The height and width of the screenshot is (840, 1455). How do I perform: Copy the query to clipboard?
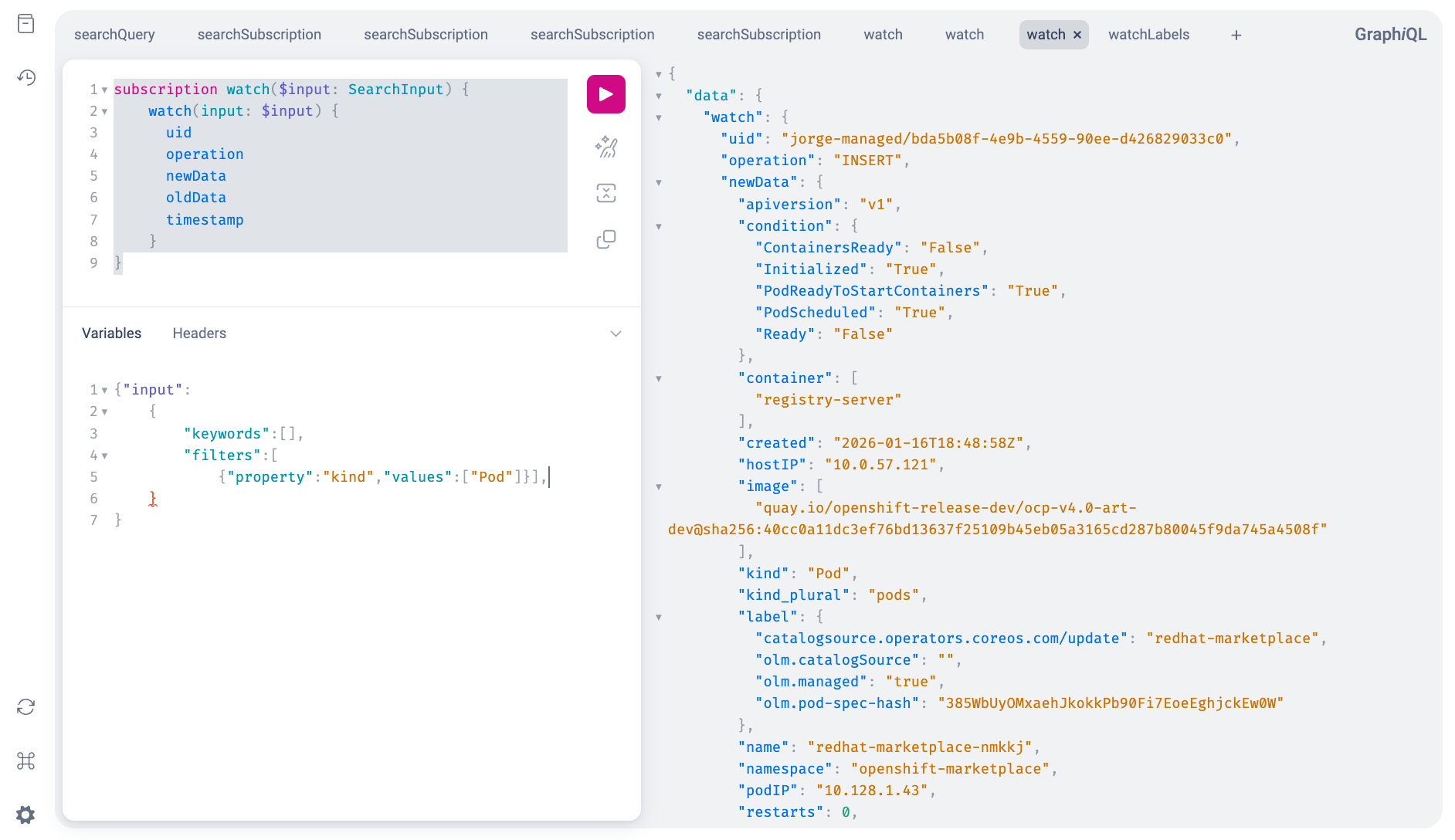coord(605,239)
